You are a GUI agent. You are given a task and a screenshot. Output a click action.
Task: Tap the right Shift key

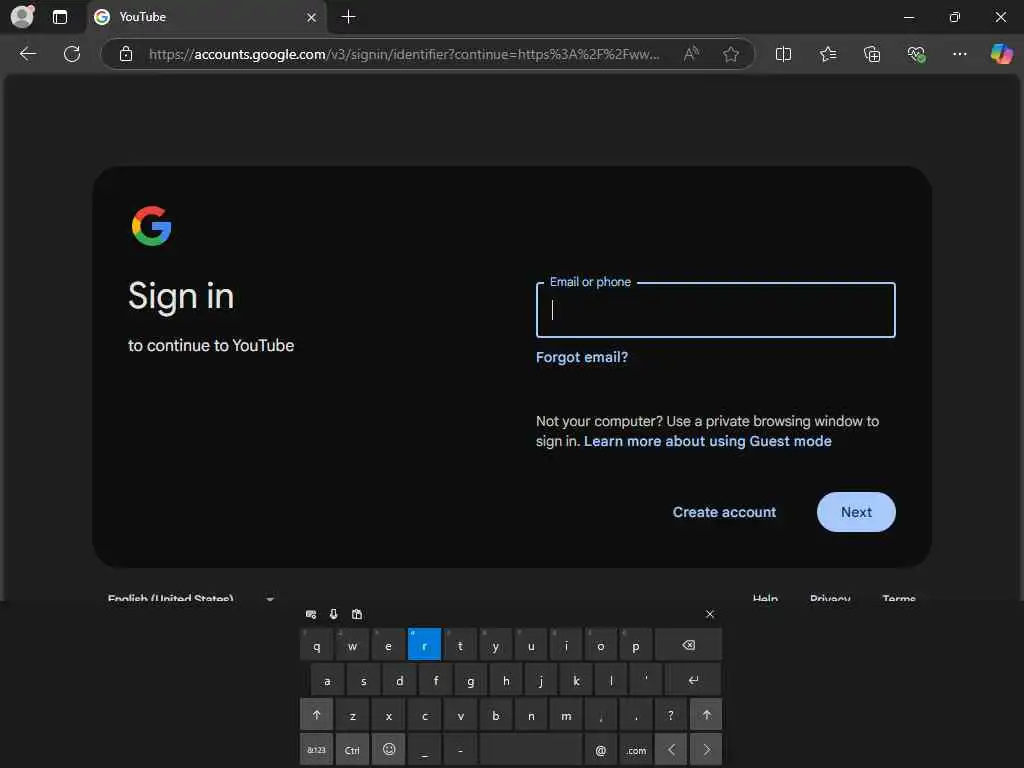point(706,714)
